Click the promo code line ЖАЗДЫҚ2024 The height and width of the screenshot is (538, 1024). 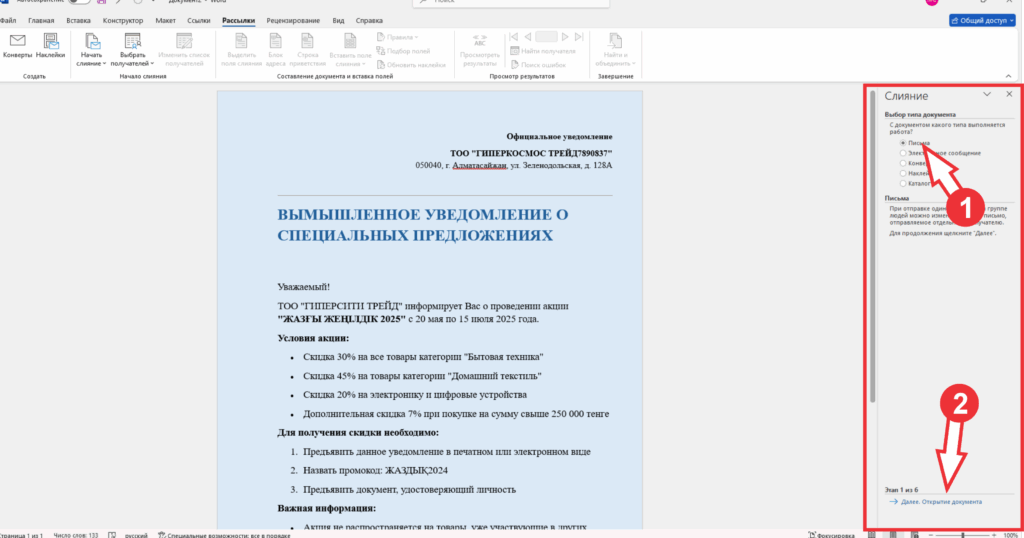(x=375, y=470)
